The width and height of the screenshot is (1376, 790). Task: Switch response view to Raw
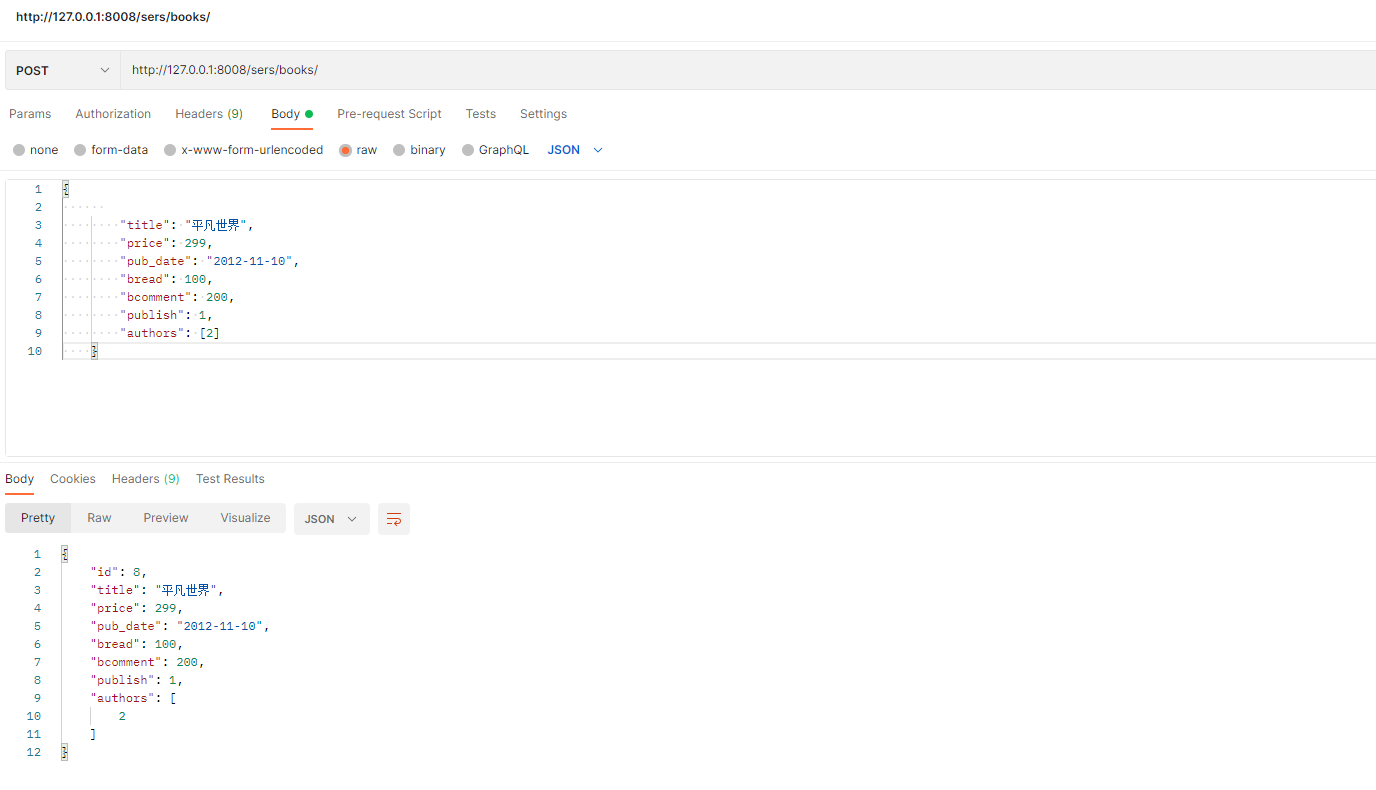click(99, 518)
